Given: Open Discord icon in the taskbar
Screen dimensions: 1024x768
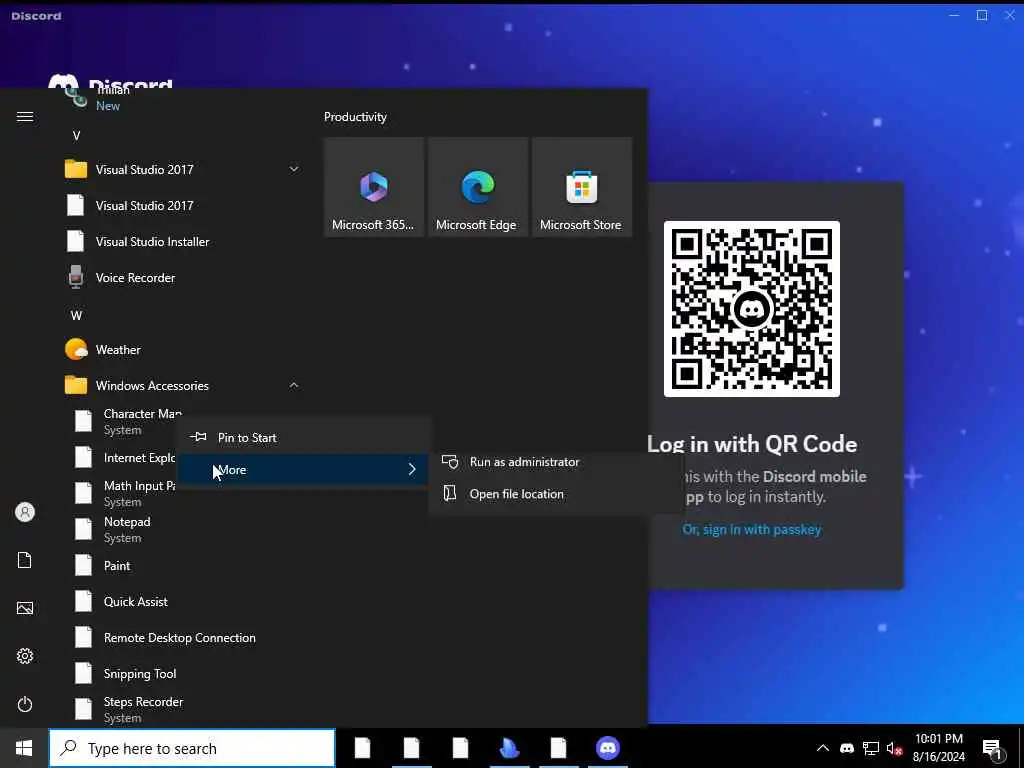Looking at the screenshot, I should click(x=608, y=748).
